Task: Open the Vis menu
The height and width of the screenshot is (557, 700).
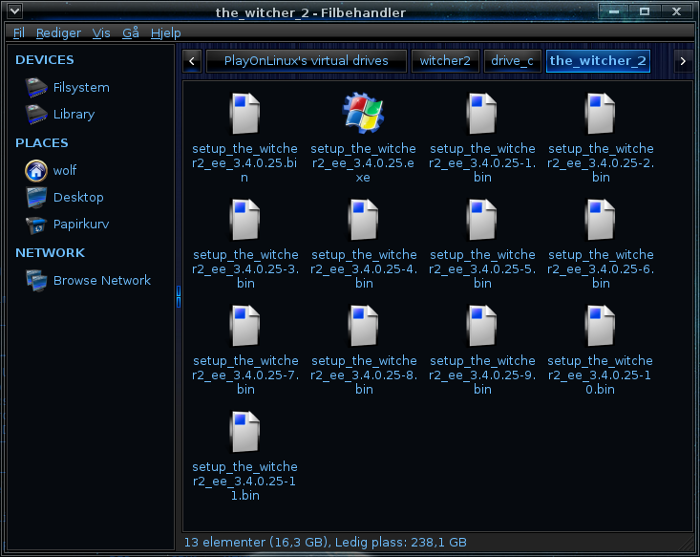Action: point(101,33)
